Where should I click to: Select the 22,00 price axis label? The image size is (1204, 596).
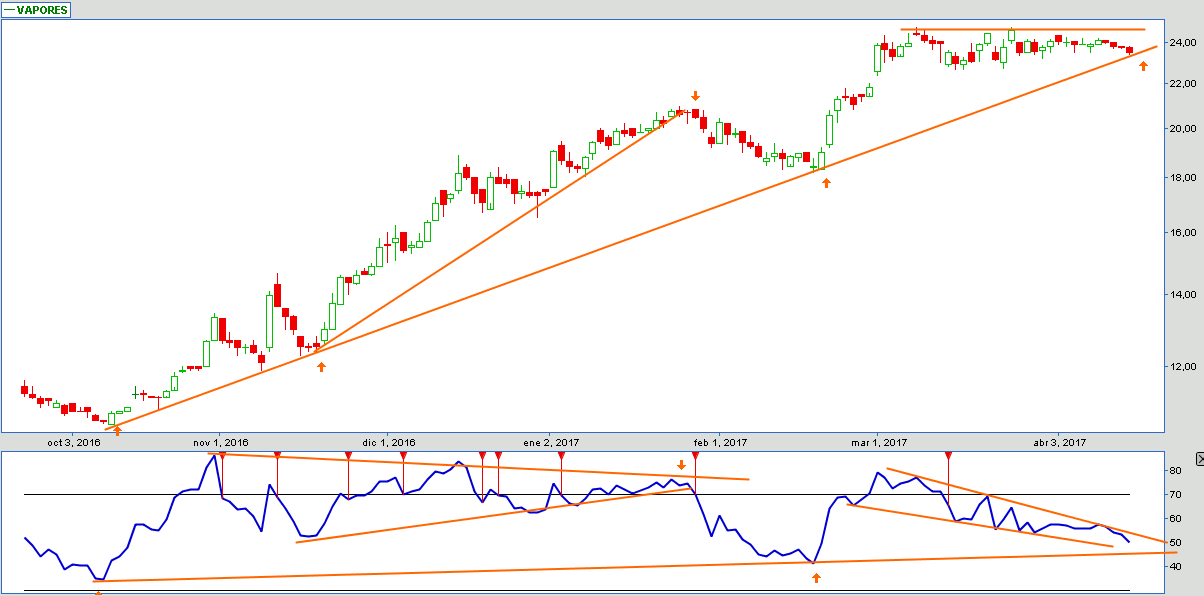pyautogui.click(x=1185, y=84)
